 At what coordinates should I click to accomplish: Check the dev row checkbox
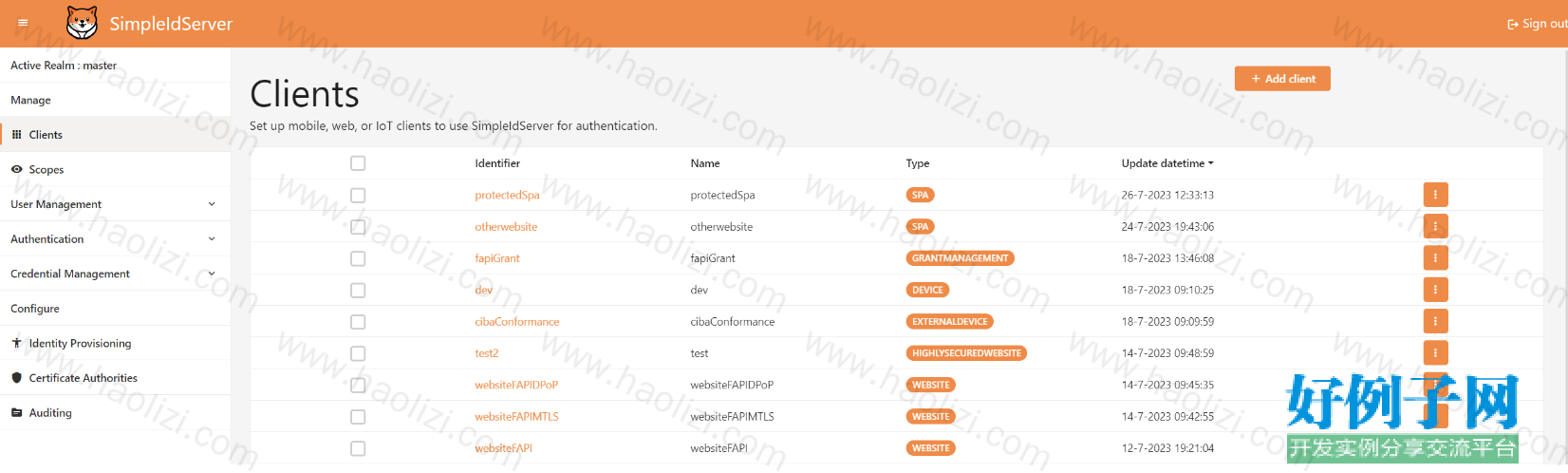(x=358, y=290)
